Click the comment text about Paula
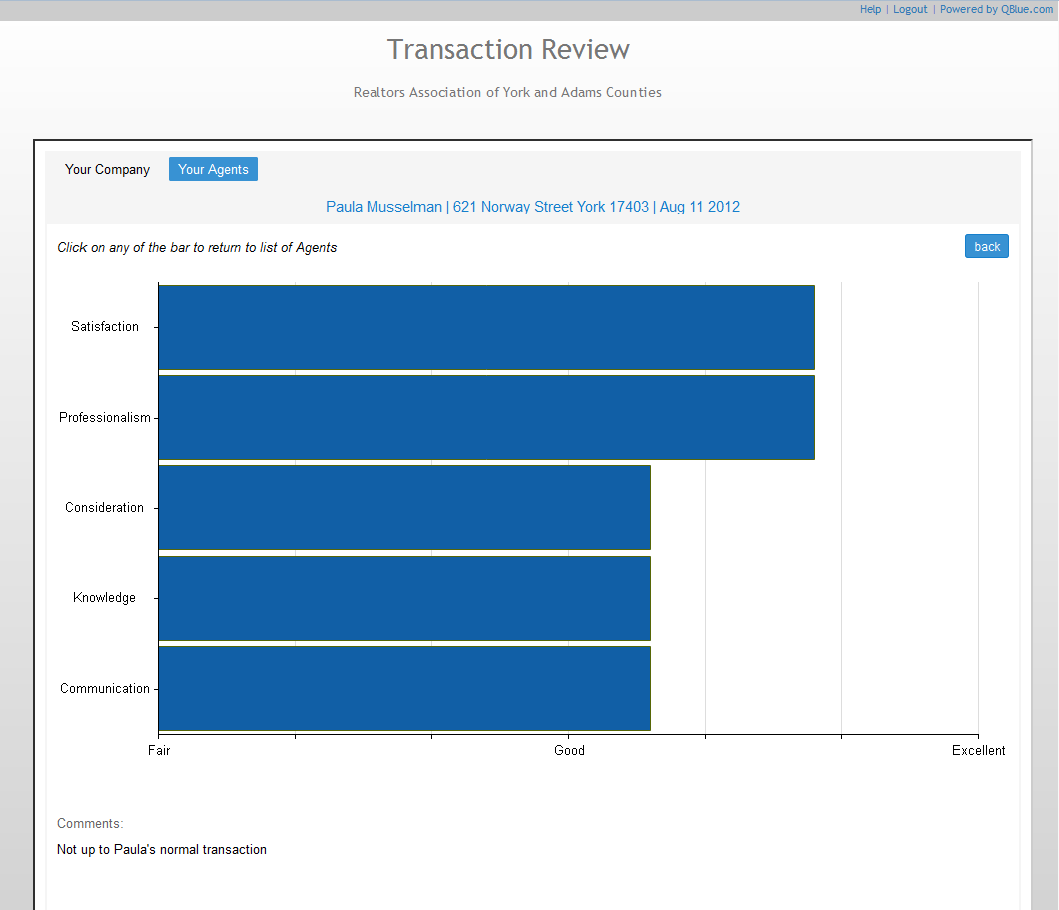 point(162,849)
